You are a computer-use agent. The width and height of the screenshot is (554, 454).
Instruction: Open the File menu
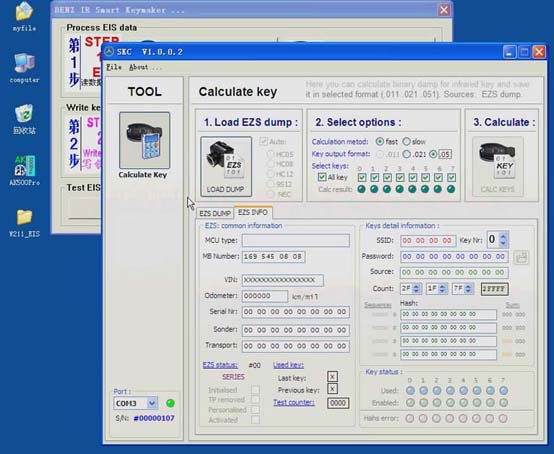coord(114,67)
